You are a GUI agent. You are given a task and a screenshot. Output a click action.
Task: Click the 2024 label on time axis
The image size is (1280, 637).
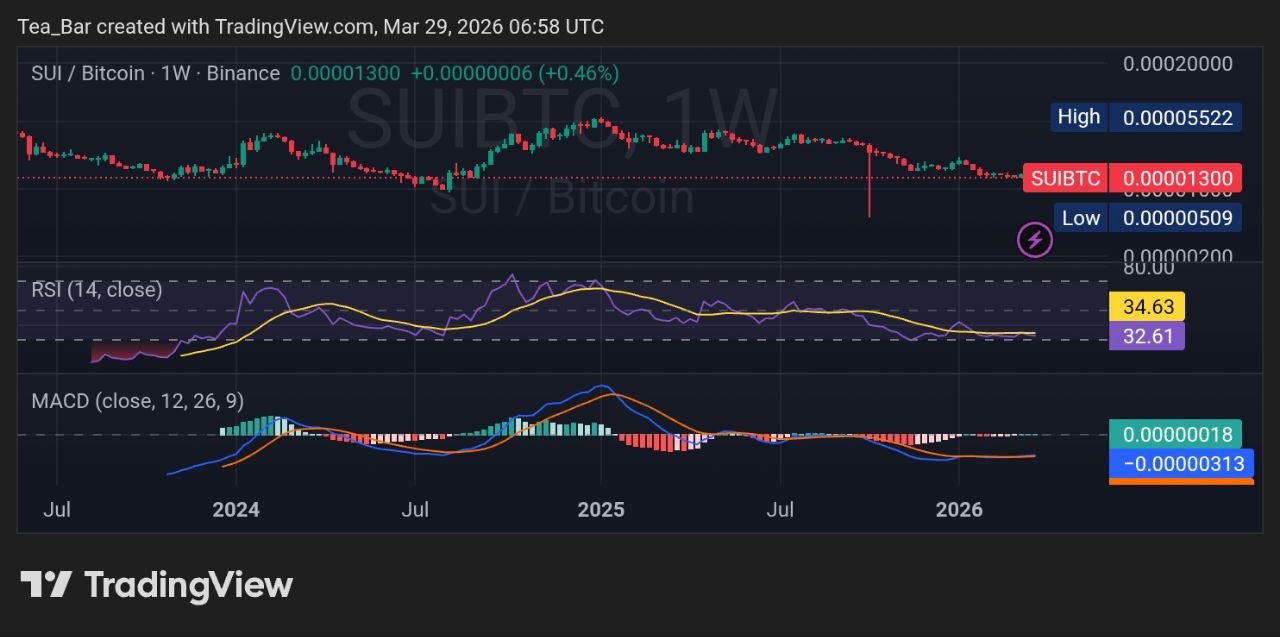click(x=236, y=510)
